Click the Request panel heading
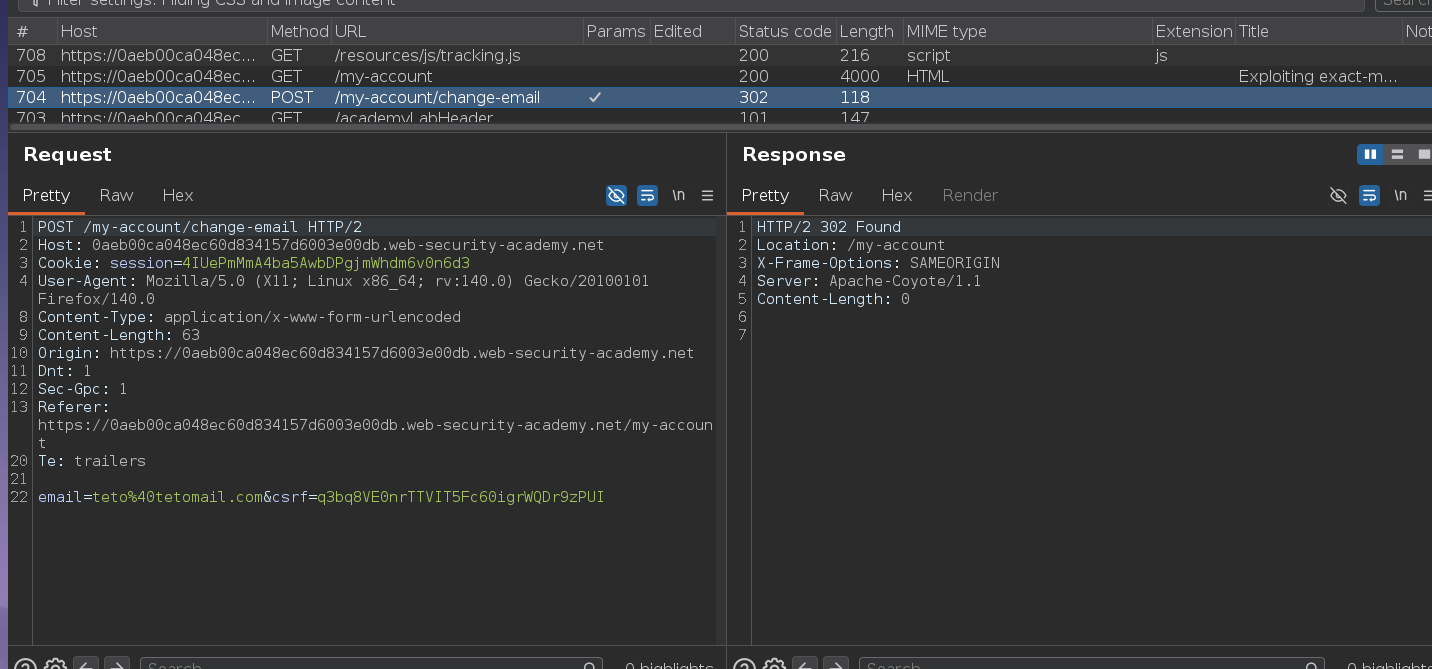The height and width of the screenshot is (669, 1432). (67, 154)
